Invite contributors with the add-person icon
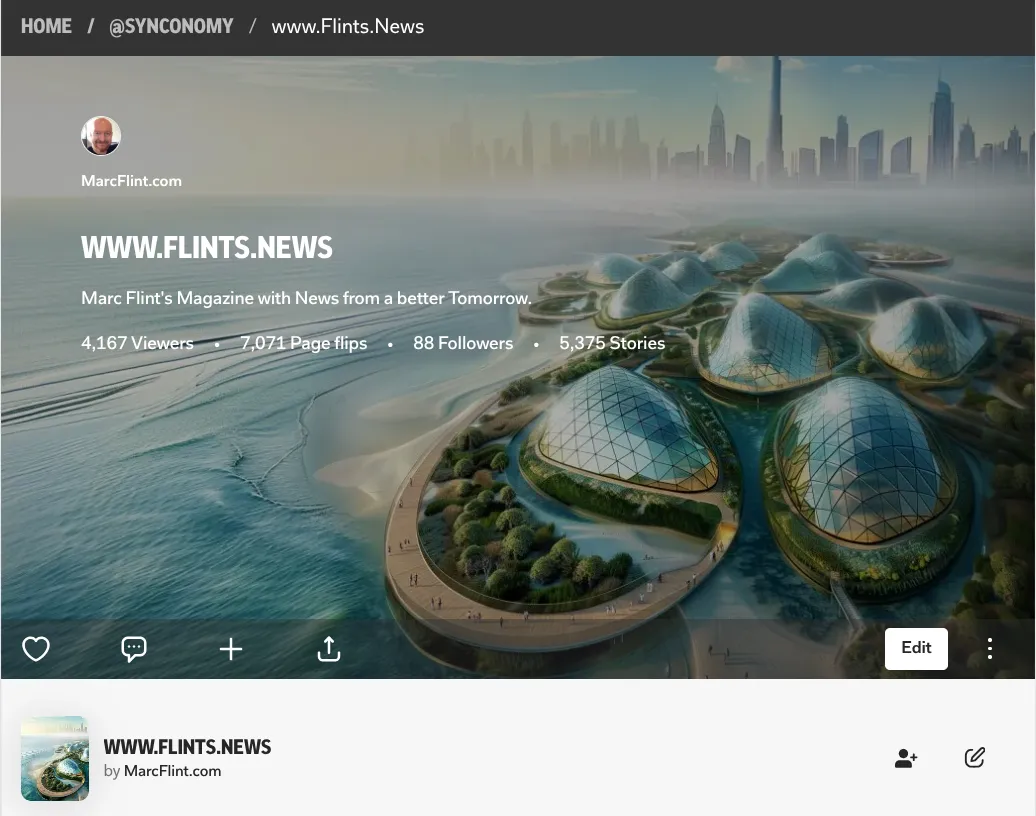 906,758
